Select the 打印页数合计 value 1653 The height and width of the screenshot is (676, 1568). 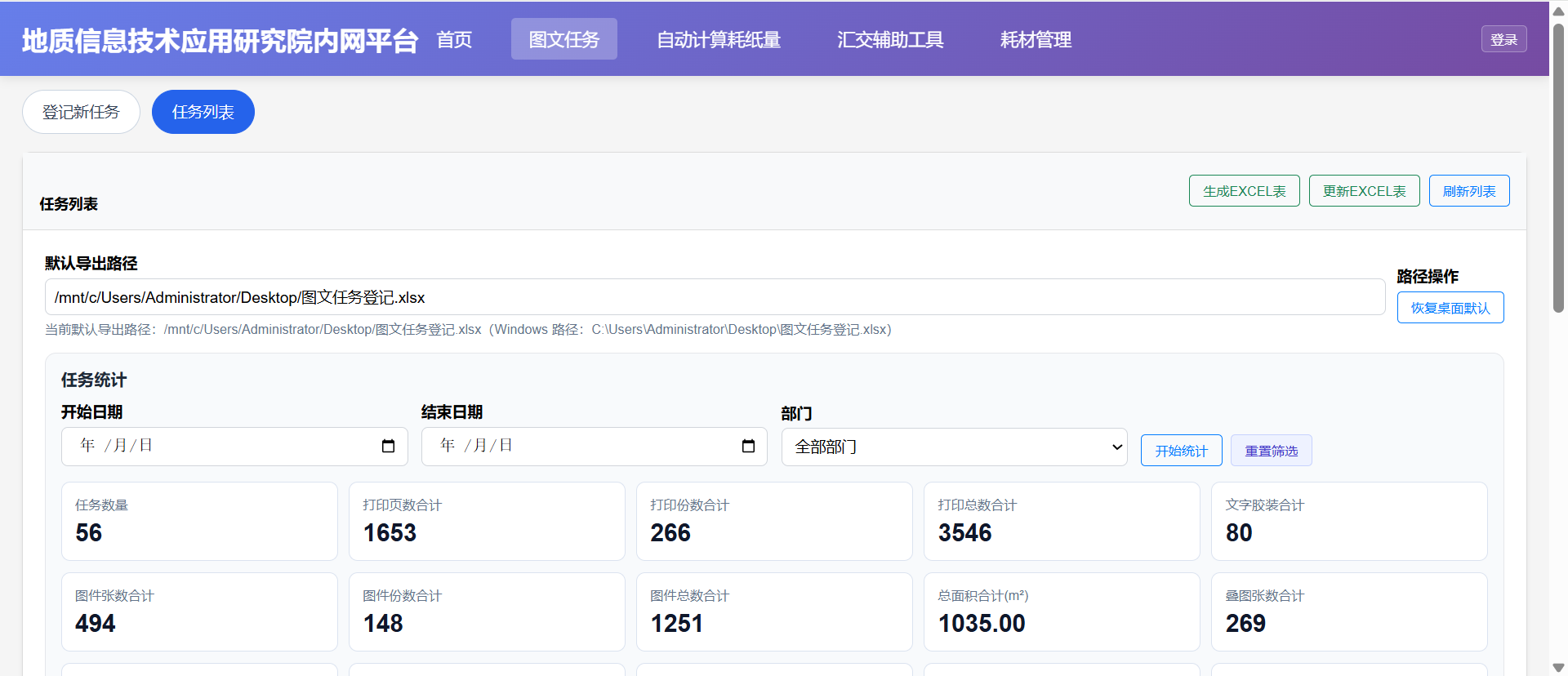[390, 533]
